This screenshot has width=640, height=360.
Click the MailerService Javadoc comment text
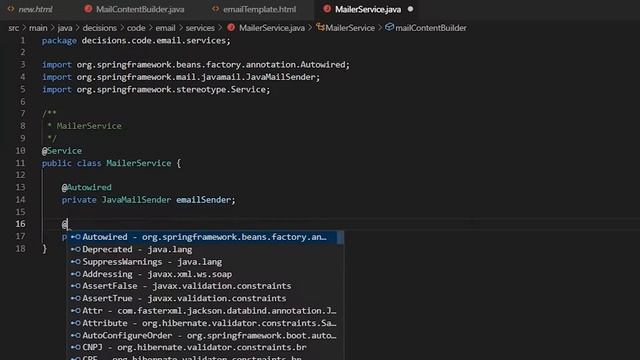click(x=89, y=126)
